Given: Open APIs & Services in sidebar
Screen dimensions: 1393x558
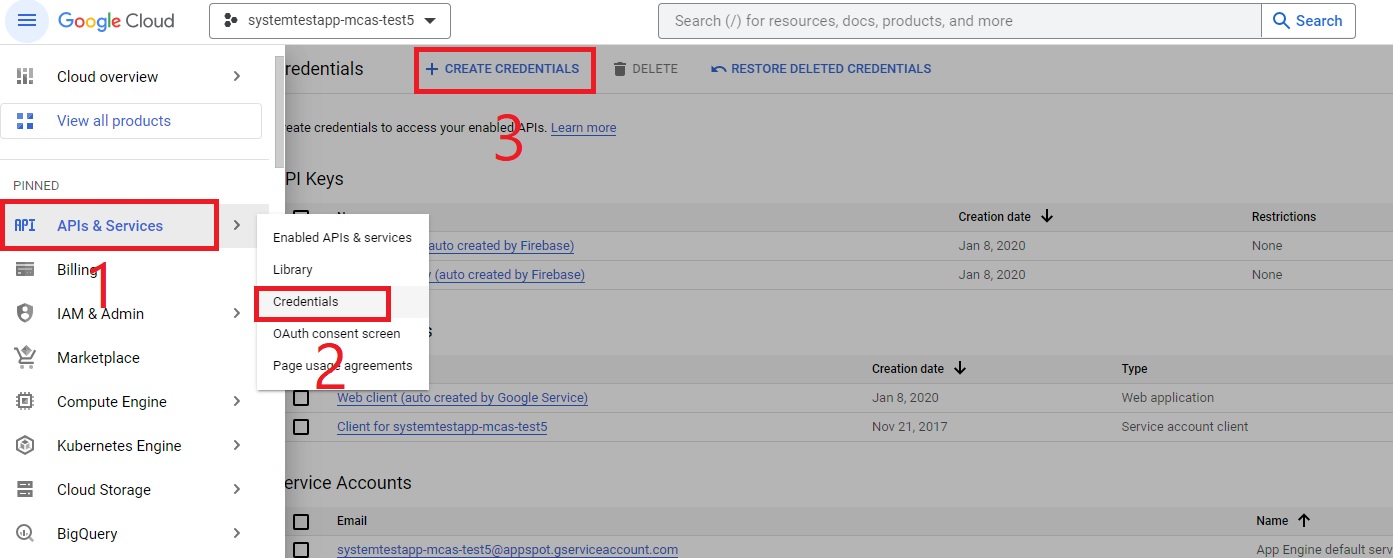Looking at the screenshot, I should click(110, 226).
